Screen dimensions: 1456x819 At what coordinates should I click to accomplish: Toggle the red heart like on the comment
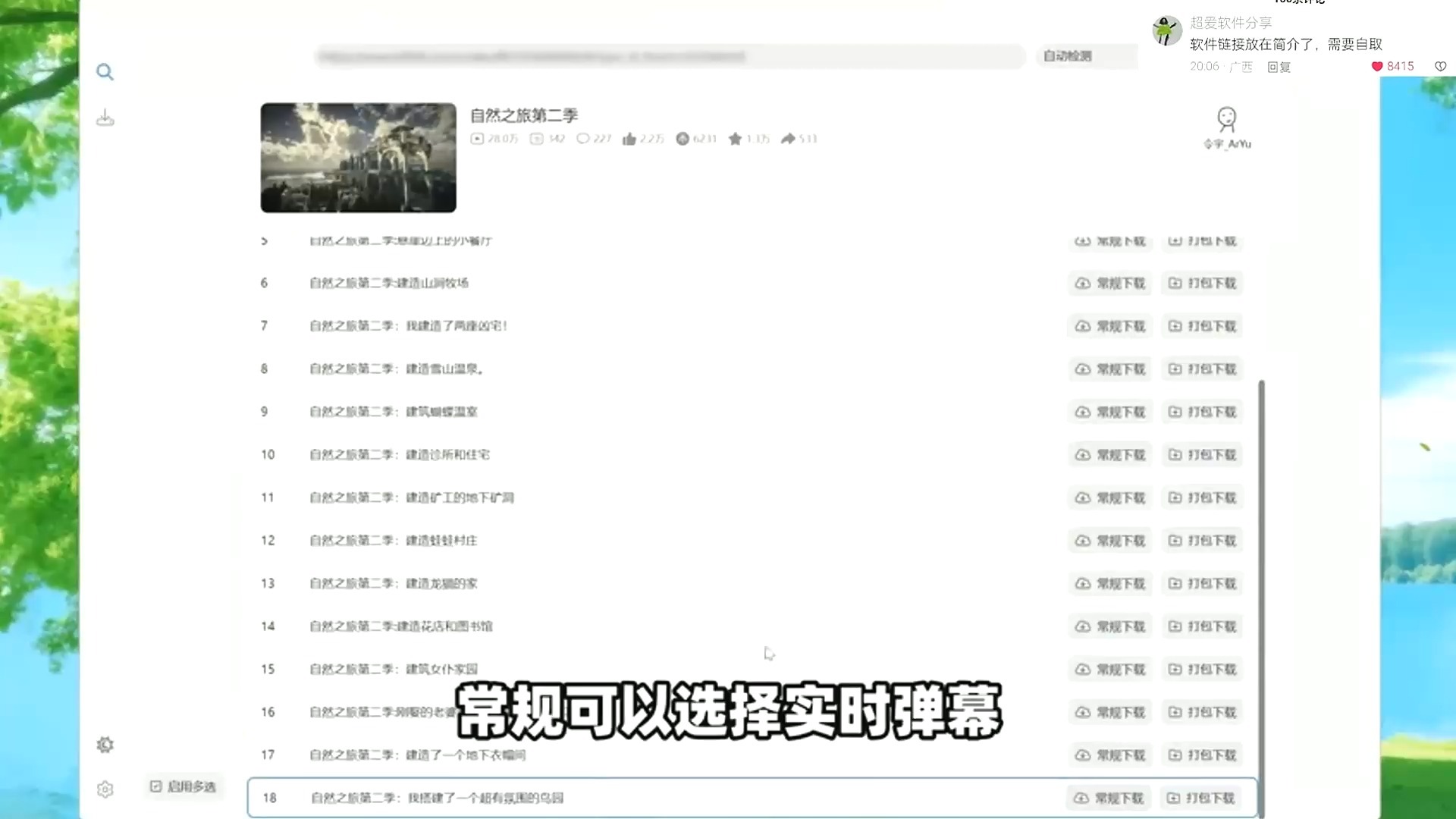pos(1376,66)
